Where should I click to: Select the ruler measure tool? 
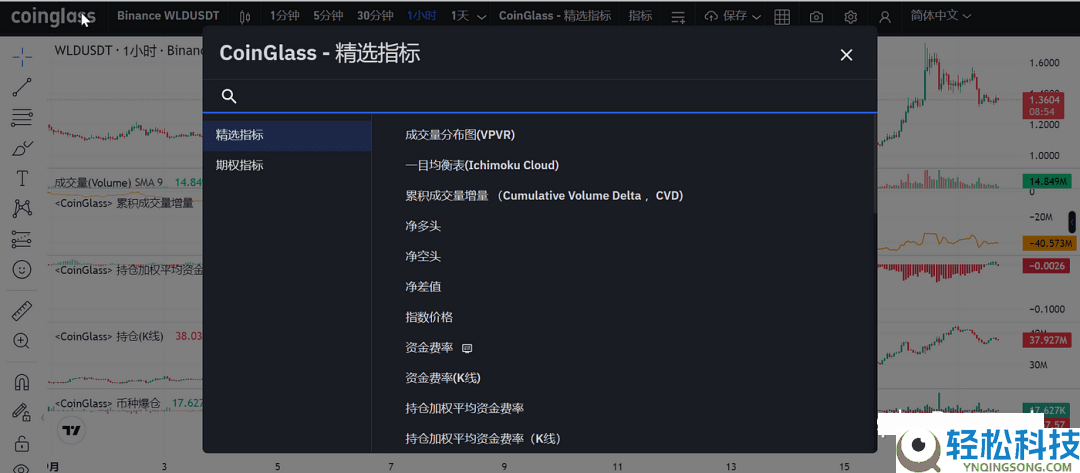pyautogui.click(x=21, y=311)
